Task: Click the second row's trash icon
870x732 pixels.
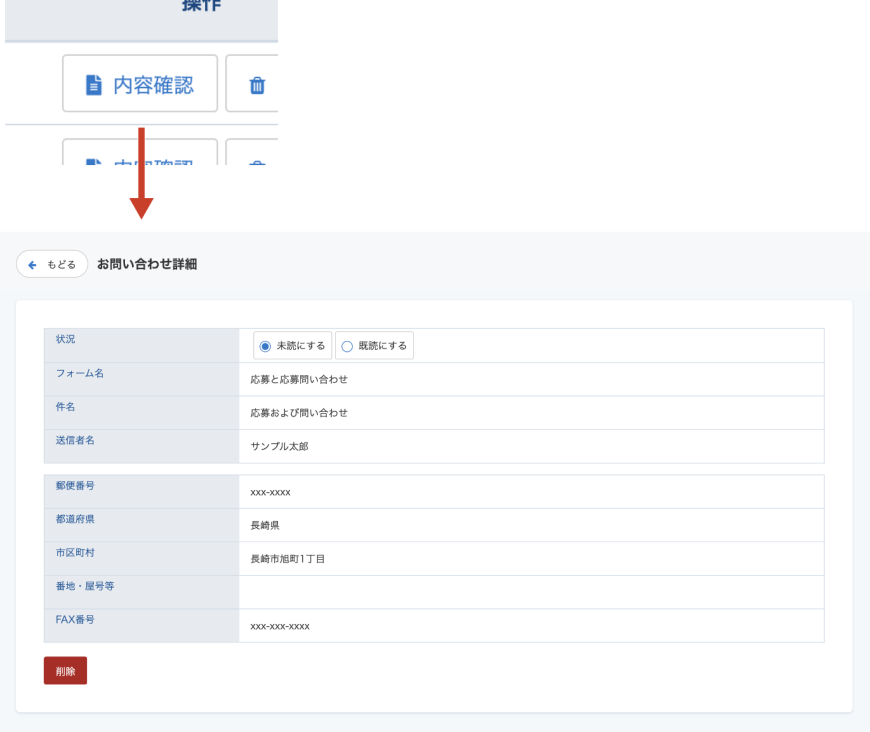Action: (257, 161)
